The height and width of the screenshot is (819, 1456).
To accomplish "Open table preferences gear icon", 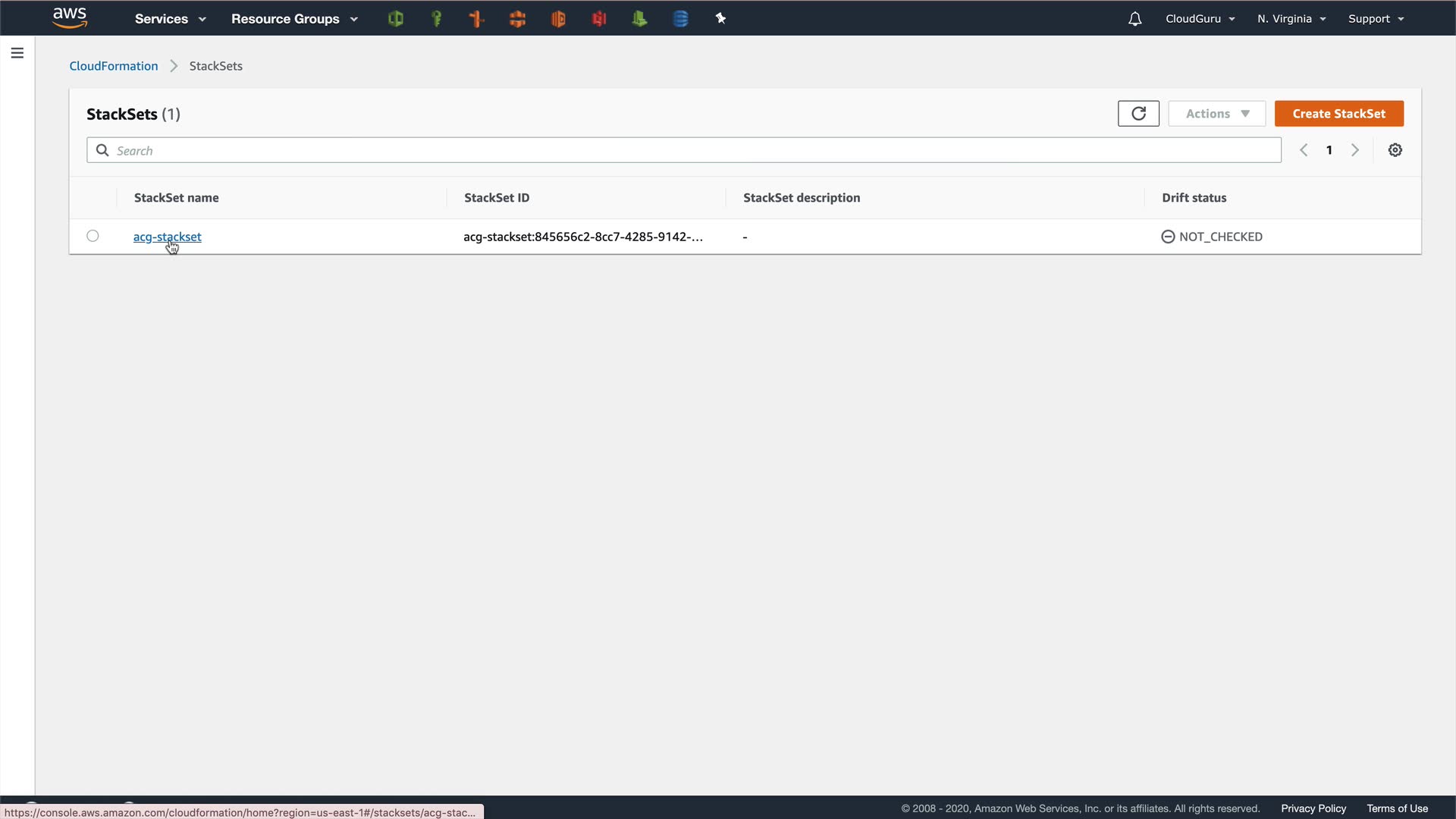I will click(x=1395, y=150).
